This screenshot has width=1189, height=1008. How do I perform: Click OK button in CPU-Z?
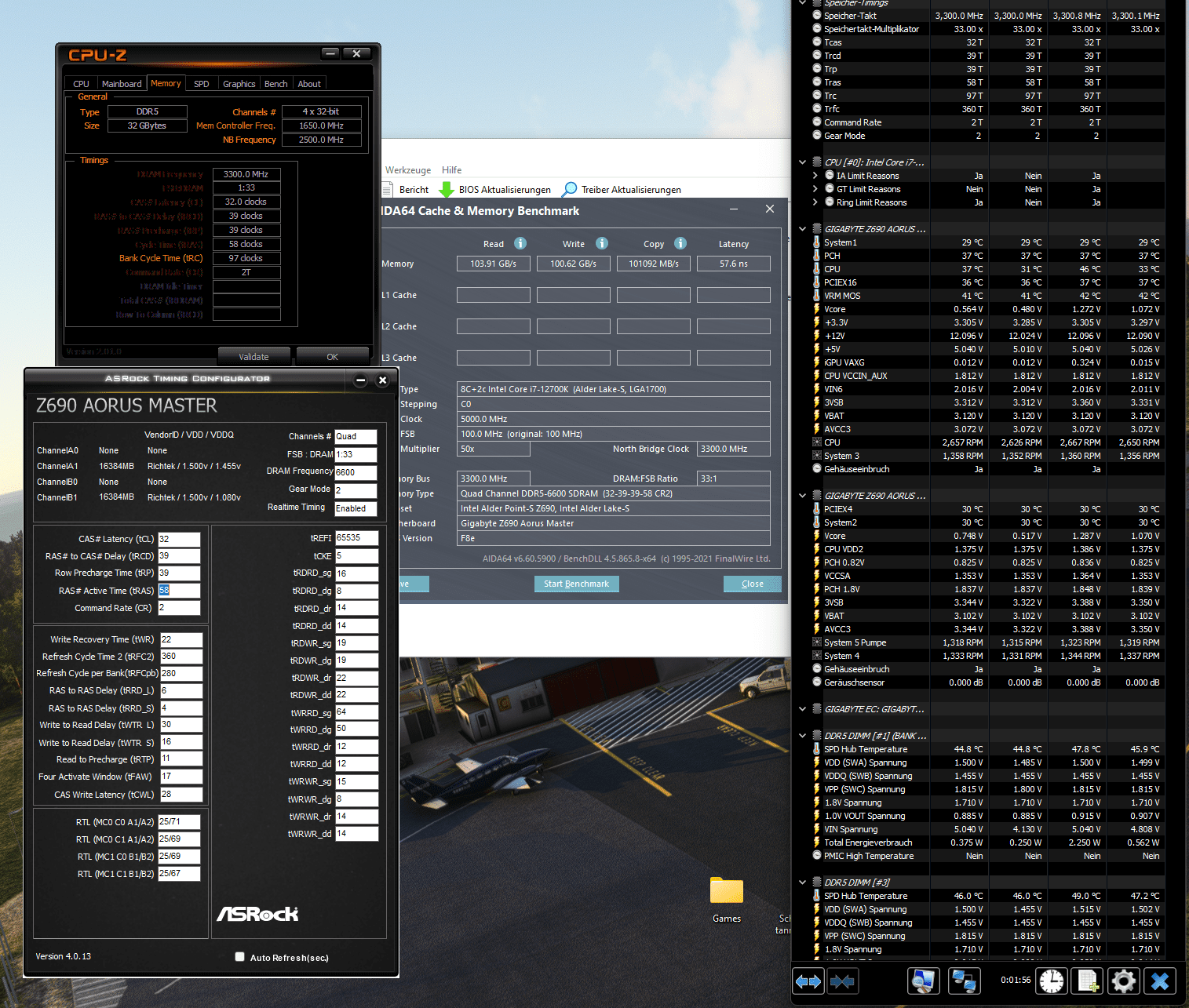coord(332,357)
